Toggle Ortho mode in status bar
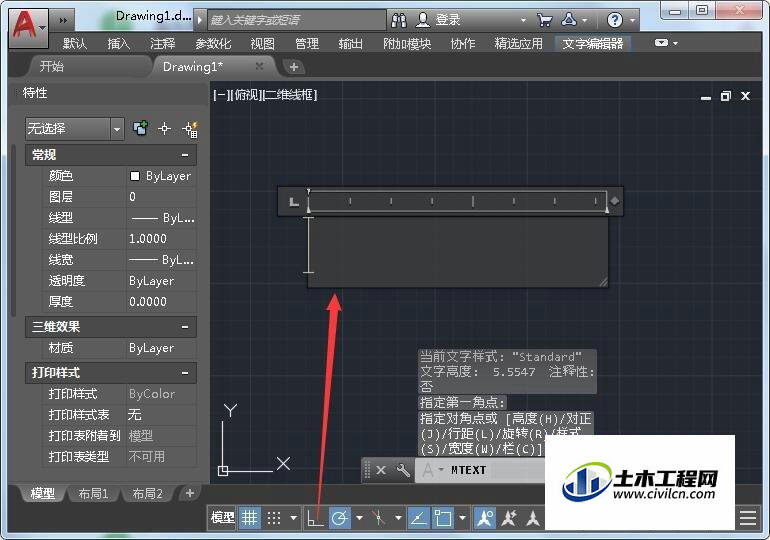The height and width of the screenshot is (540, 770). click(x=315, y=518)
